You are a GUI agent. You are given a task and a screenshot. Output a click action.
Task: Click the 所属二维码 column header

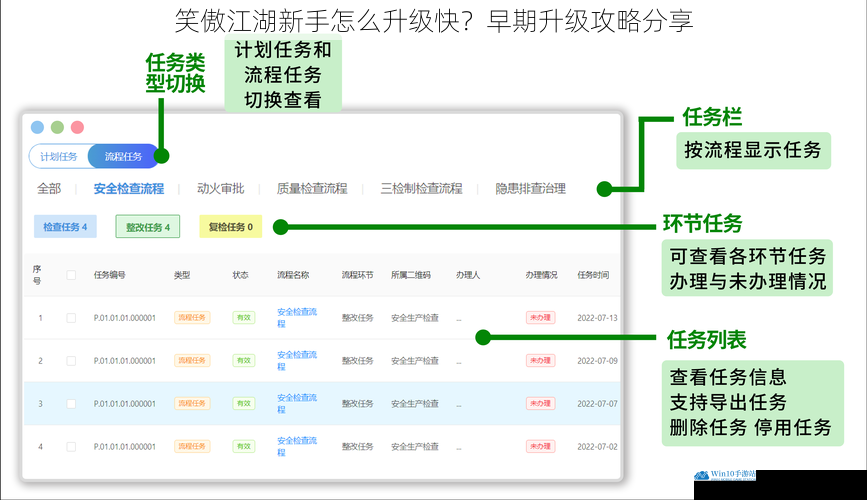click(x=411, y=275)
